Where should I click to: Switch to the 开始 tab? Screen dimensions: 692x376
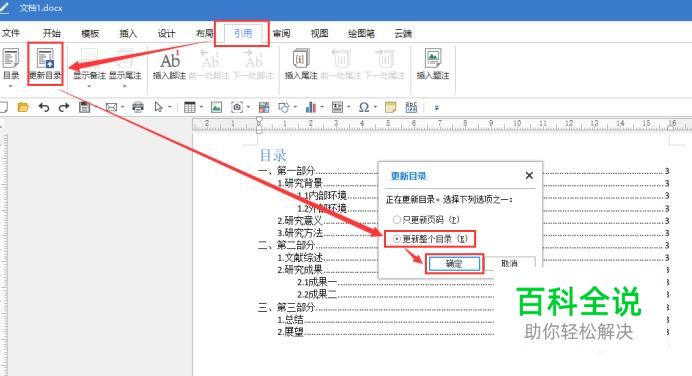pyautogui.click(x=52, y=33)
